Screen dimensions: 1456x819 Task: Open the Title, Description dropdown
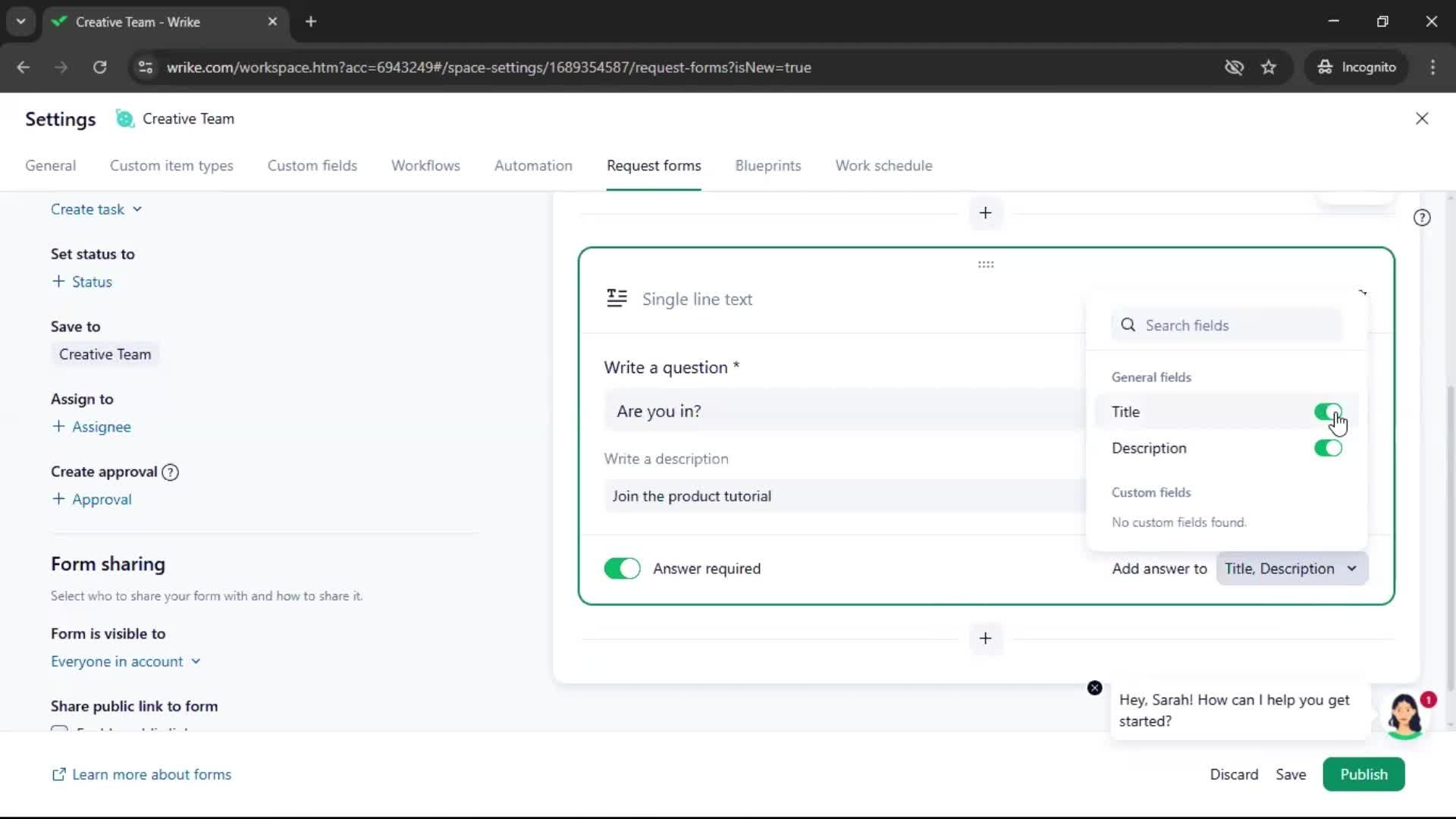1291,569
